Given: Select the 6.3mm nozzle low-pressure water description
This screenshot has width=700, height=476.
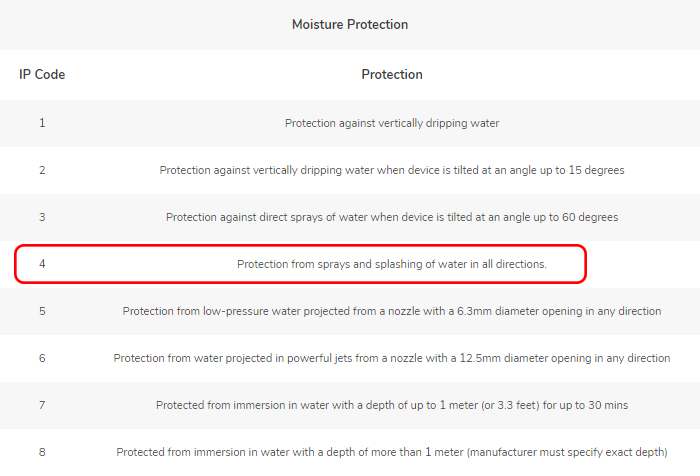Looking at the screenshot, I should click(x=392, y=311).
